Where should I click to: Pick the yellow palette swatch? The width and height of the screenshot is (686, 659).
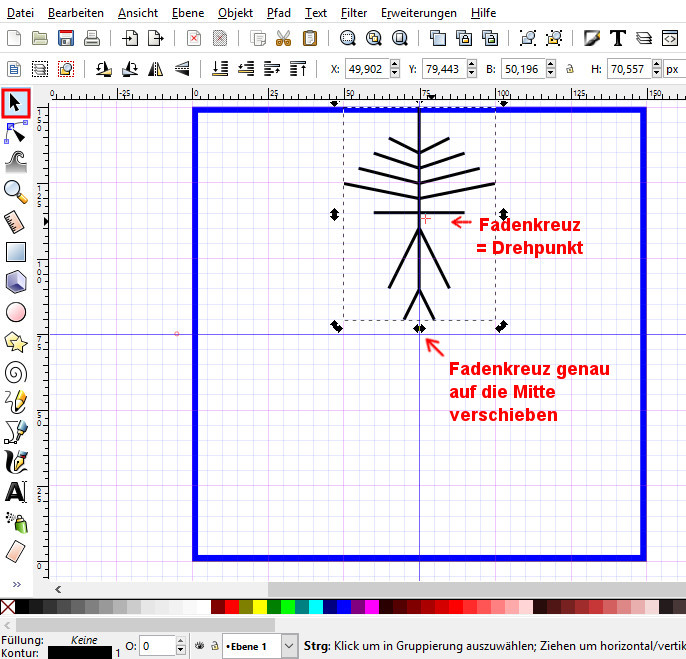(x=260, y=607)
